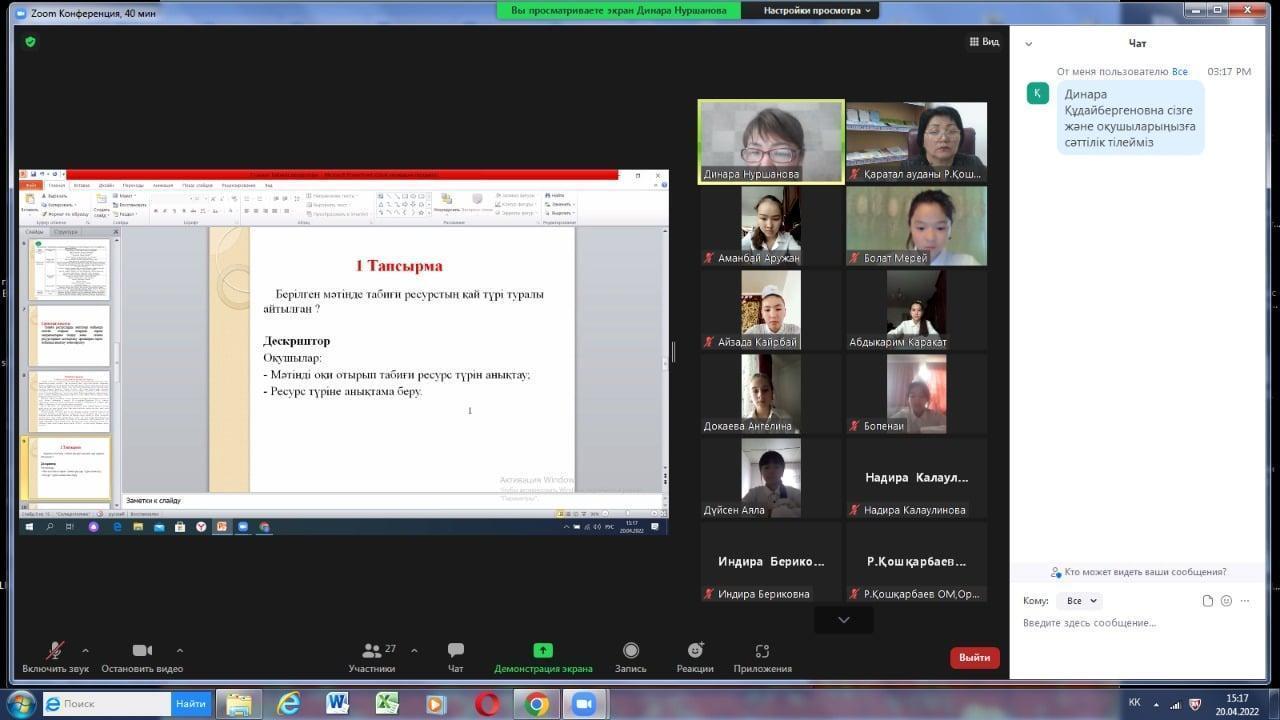Expand video options arrow beside camera

(x=180, y=650)
